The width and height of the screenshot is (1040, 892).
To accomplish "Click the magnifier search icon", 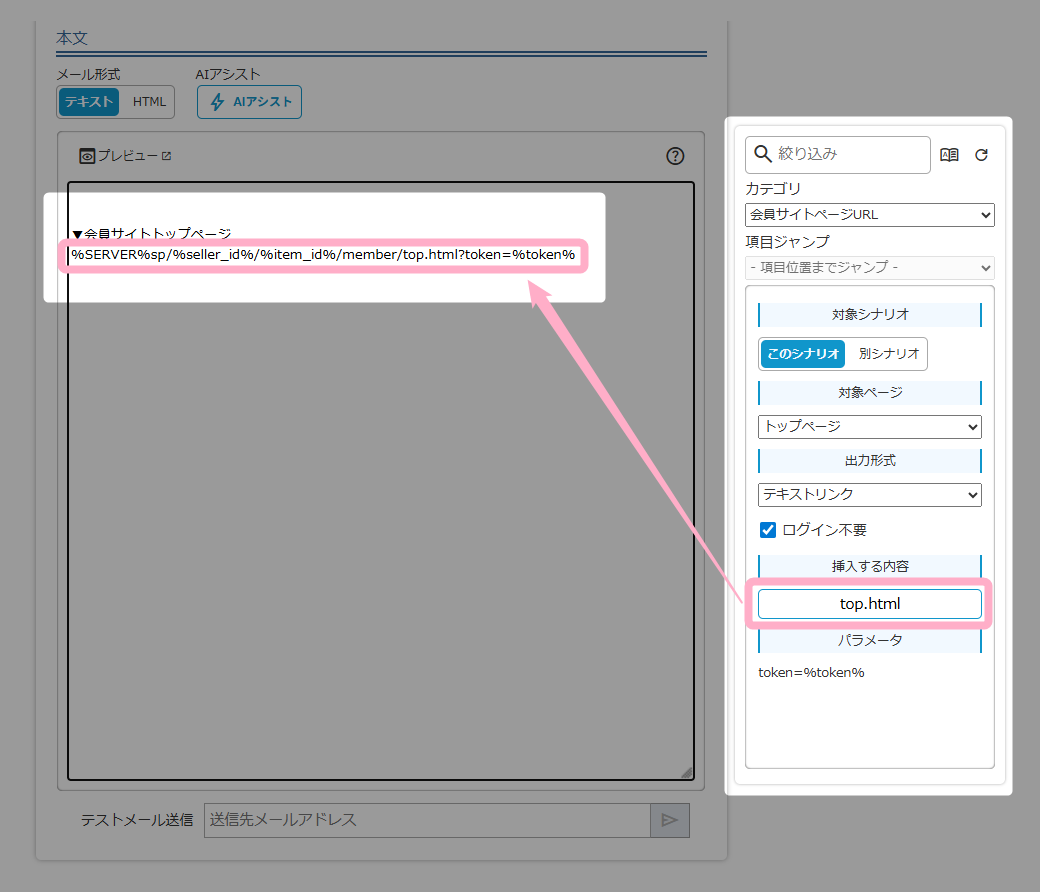I will (763, 154).
